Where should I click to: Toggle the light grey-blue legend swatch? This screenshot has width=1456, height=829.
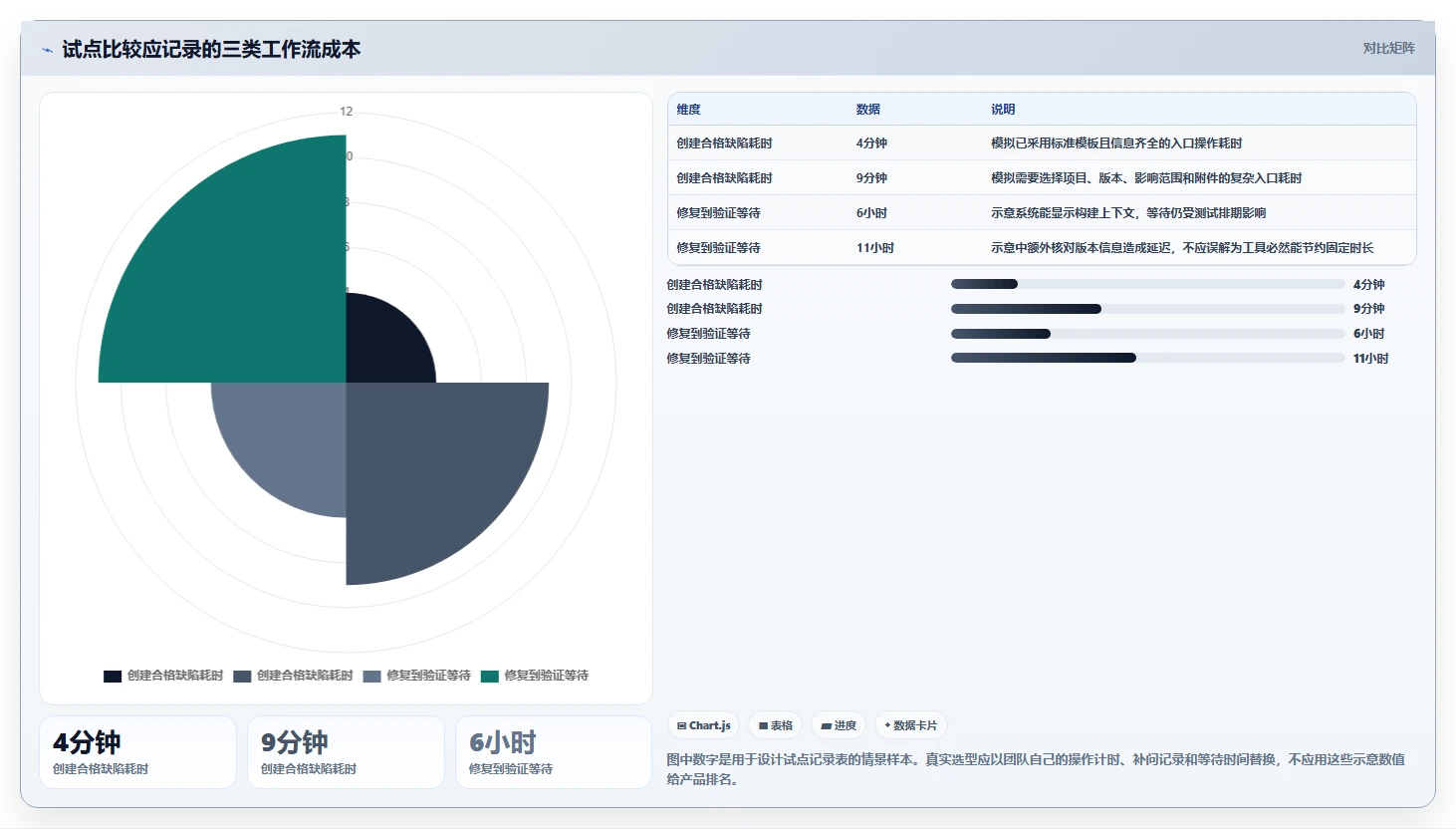(x=371, y=676)
